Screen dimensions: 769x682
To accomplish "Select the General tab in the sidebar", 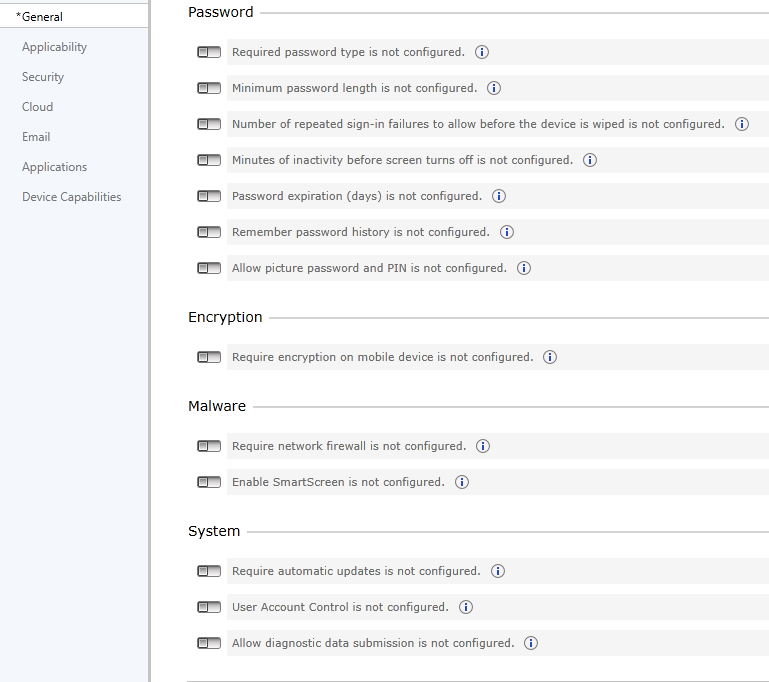I will [74, 17].
